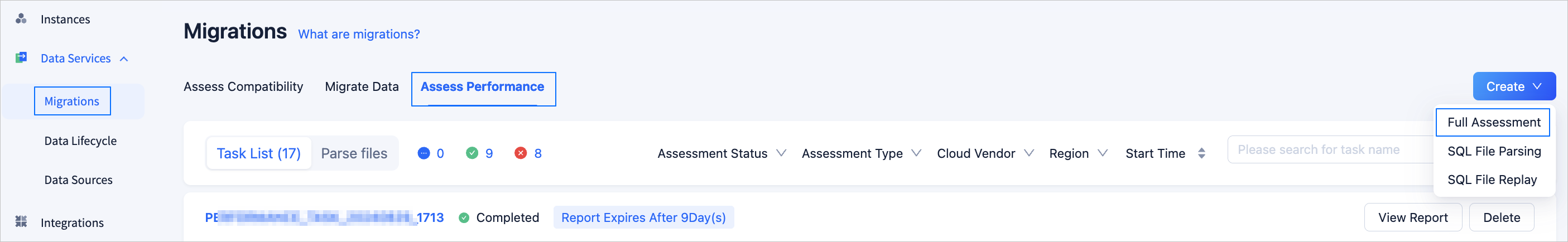Choose SQL File Parsing from Create menu
Screen dimensions: 1568x242
1493,151
